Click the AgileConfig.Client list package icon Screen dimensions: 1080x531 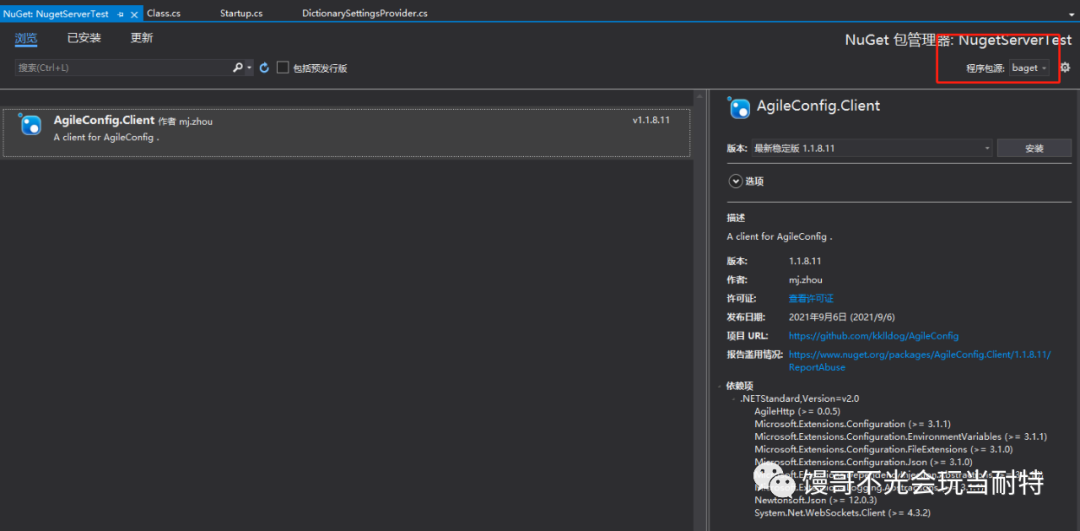pos(30,124)
